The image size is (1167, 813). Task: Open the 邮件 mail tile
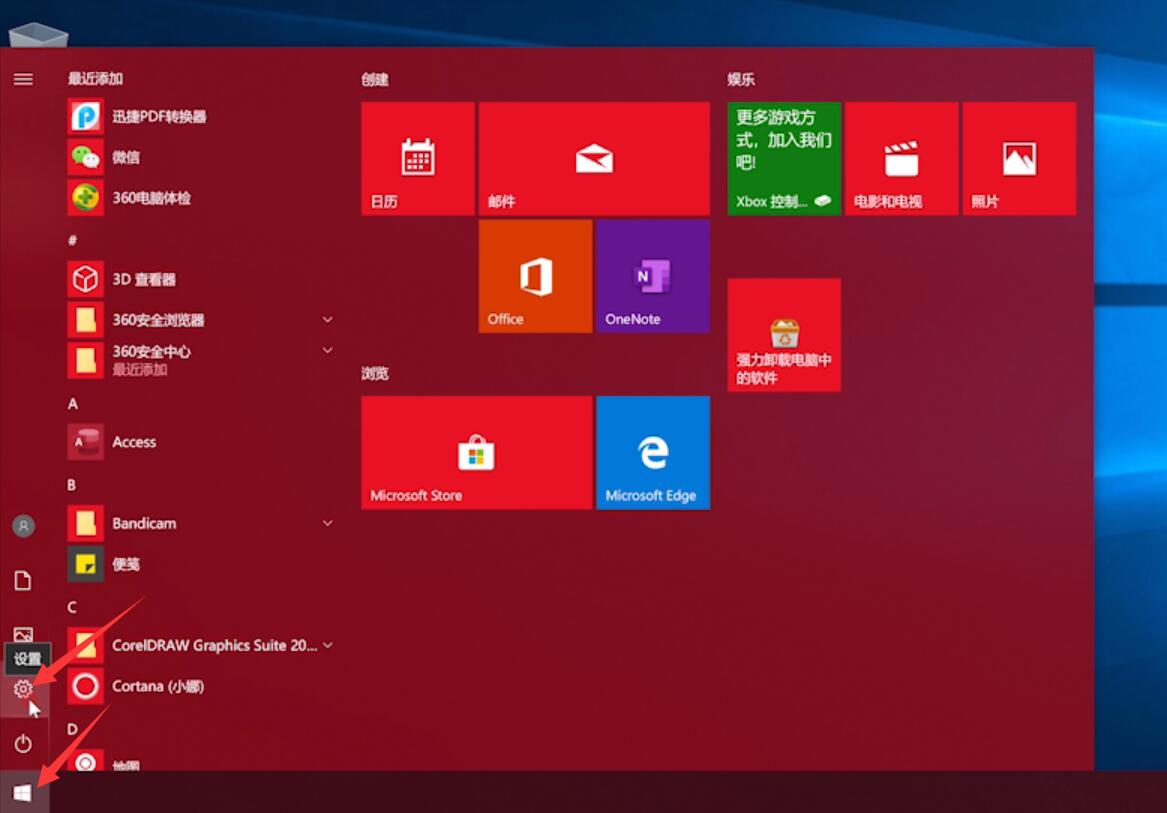pos(594,159)
